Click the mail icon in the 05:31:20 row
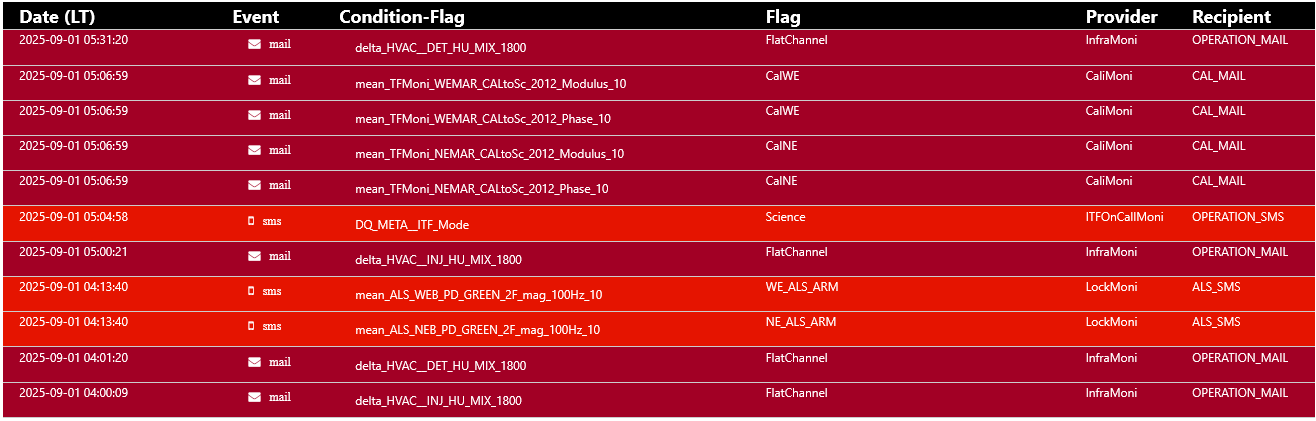The width and height of the screenshot is (1316, 421). pyautogui.click(x=254, y=44)
